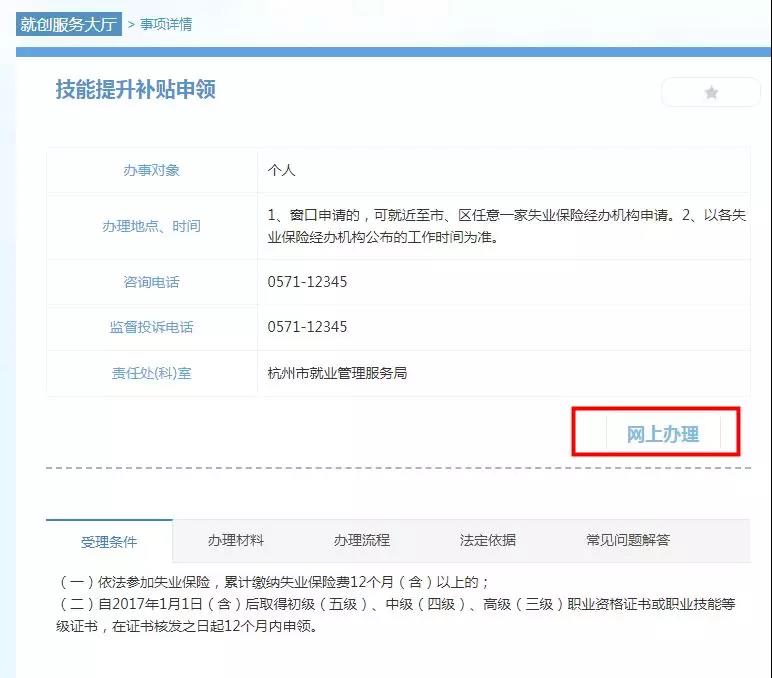Click the 事项详情 breadcrumb text
Image resolution: width=772 pixels, height=678 pixels.
[x=165, y=24]
